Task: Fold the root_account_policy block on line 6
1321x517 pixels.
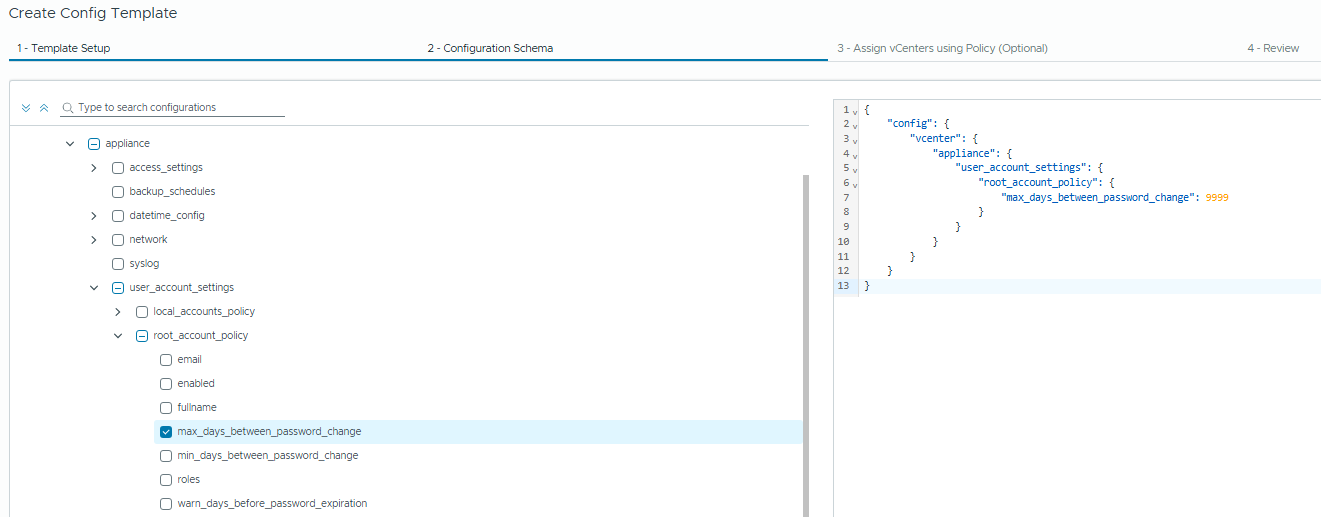Action: tap(855, 184)
